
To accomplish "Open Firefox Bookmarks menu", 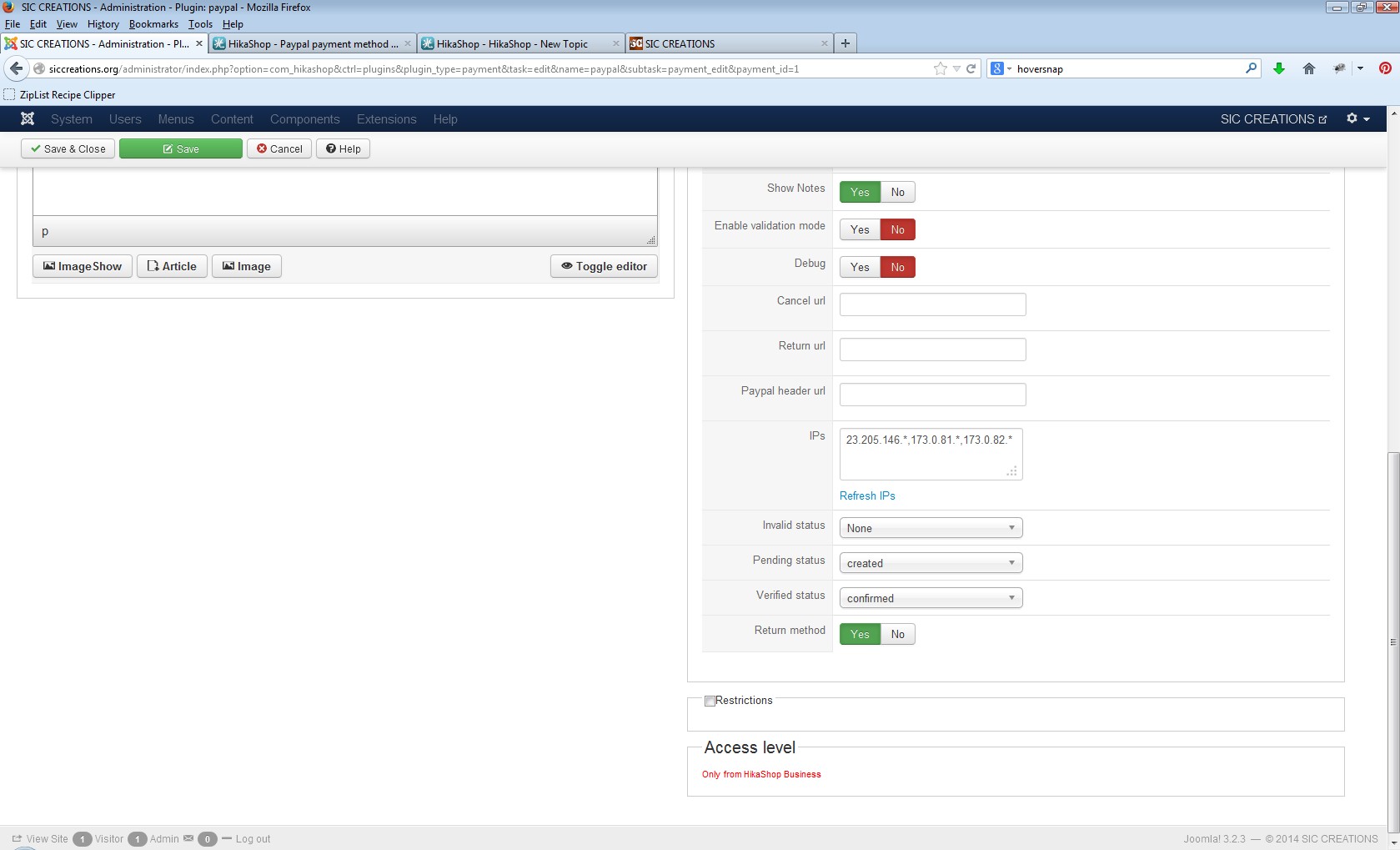I will pyautogui.click(x=153, y=24).
